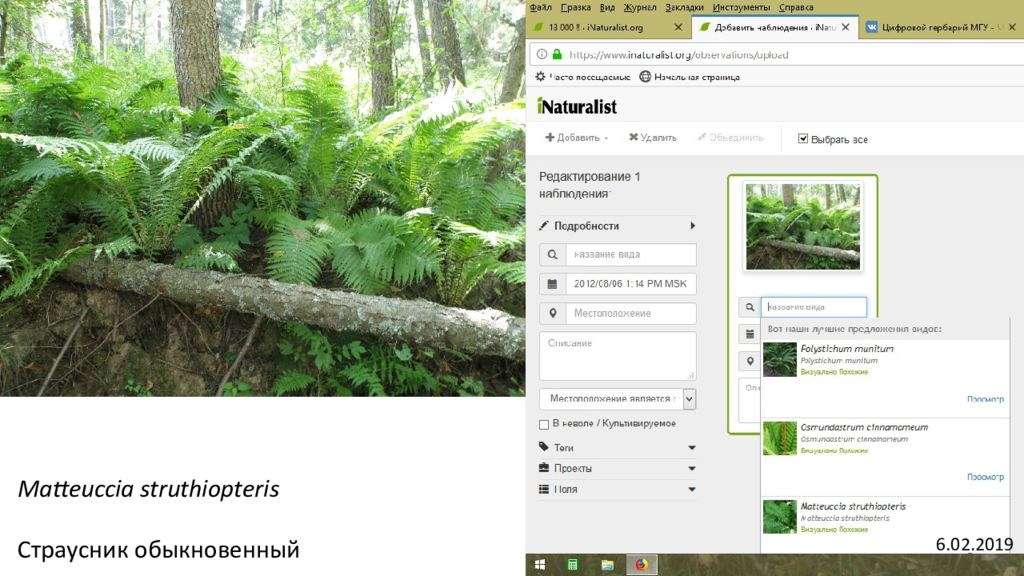This screenshot has width=1024, height=576.
Task: Click the calendar icon on observation card
Action: 750,334
